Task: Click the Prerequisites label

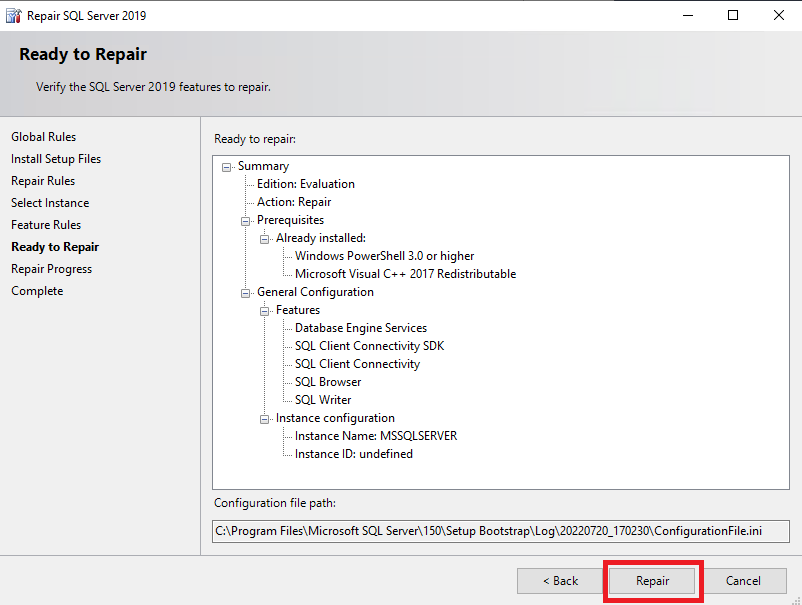Action: pyautogui.click(x=291, y=220)
